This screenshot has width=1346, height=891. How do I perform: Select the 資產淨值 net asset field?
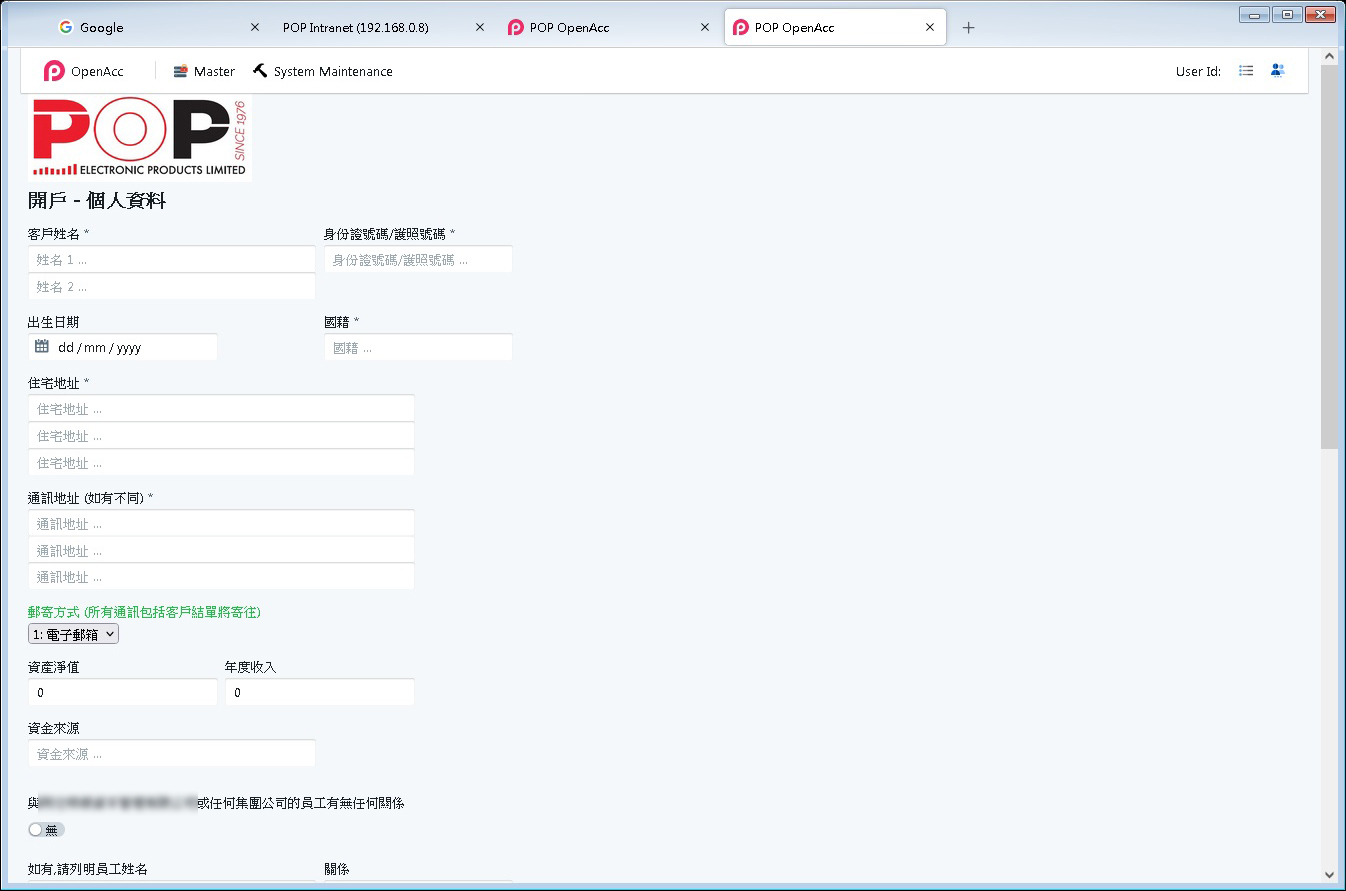pos(122,692)
